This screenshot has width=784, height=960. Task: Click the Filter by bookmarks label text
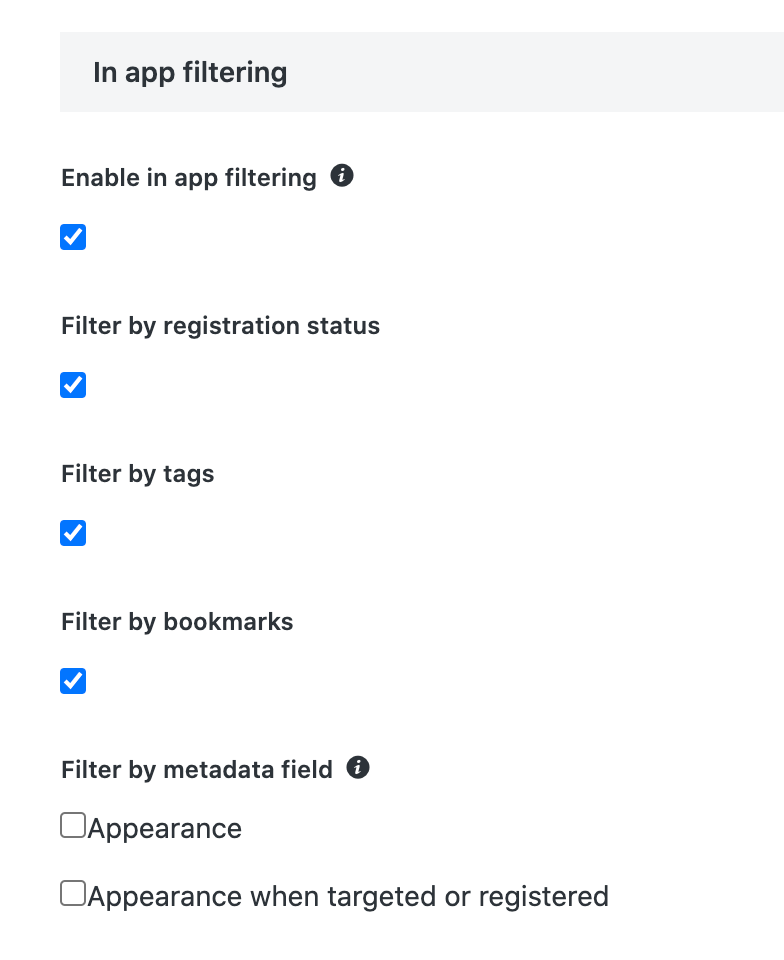click(x=177, y=622)
